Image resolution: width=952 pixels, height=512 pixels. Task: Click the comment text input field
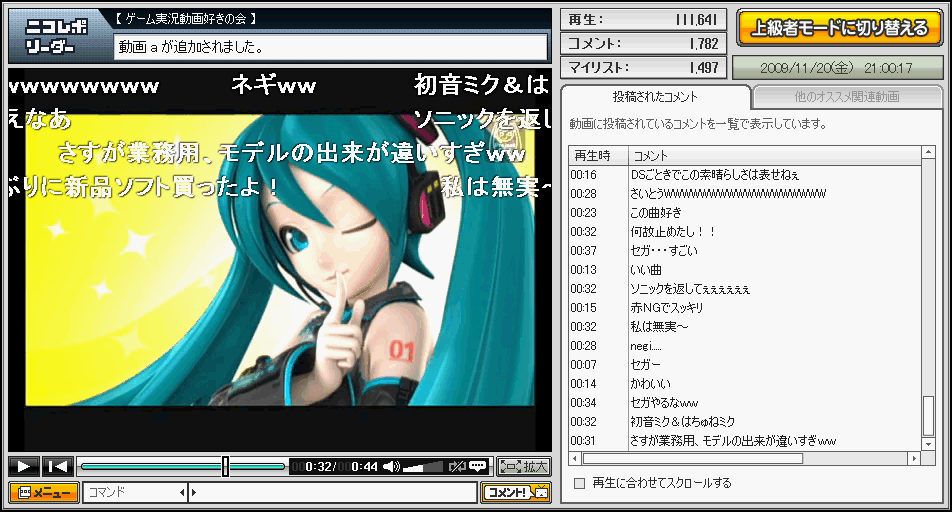334,493
